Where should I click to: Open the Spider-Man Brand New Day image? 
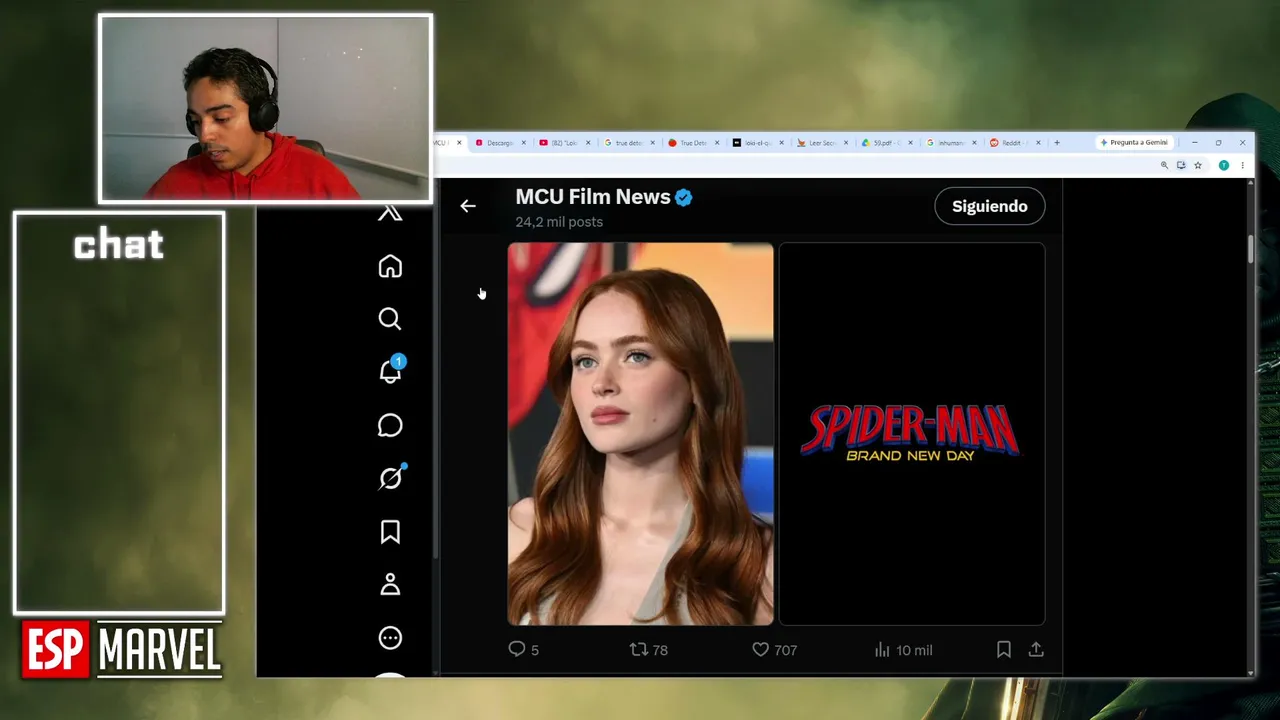click(912, 434)
